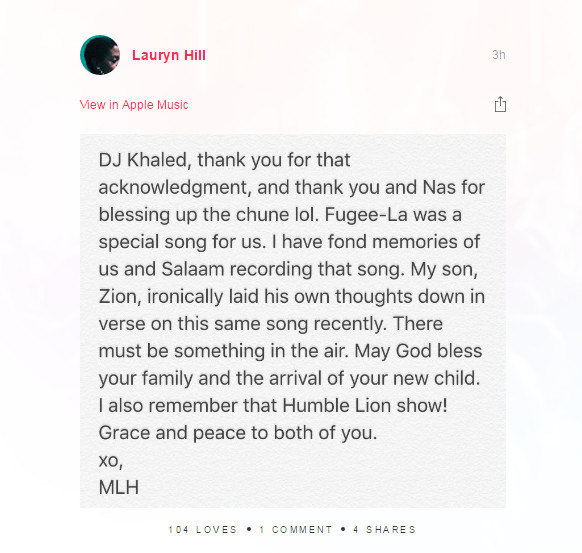Click the name Nas in the post text
The image size is (582, 553).
434,187
